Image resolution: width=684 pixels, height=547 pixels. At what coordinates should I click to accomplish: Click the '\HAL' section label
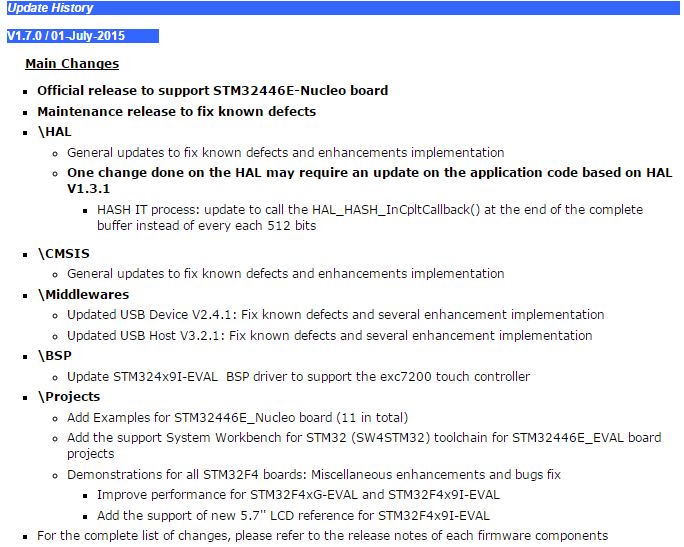pos(55,132)
